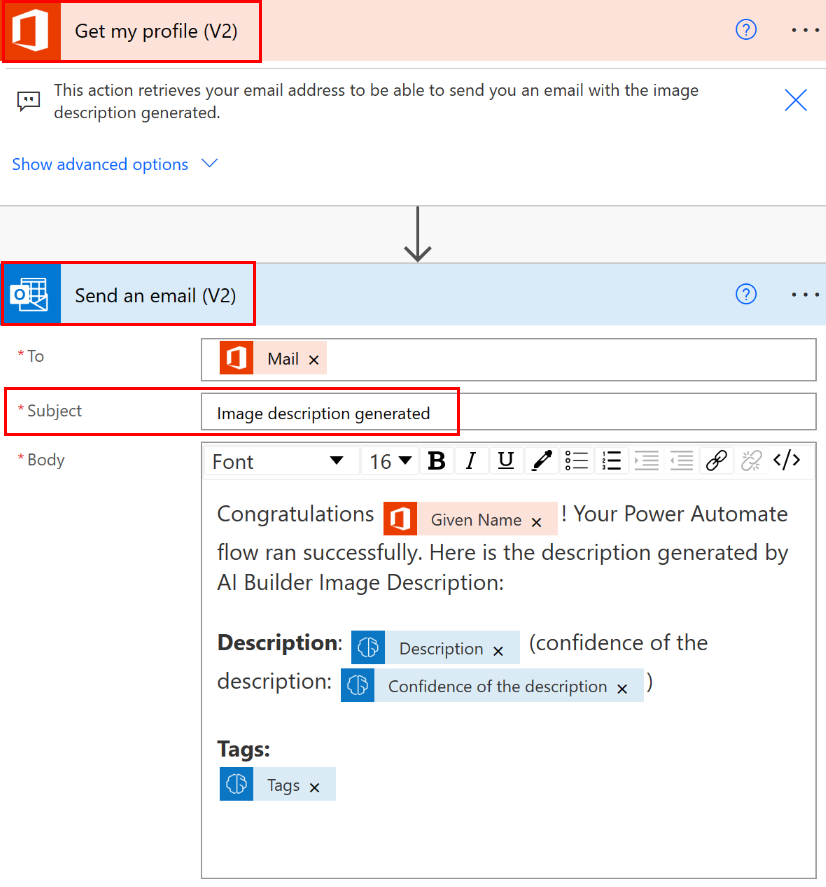Apply italic formatting

[x=471, y=460]
